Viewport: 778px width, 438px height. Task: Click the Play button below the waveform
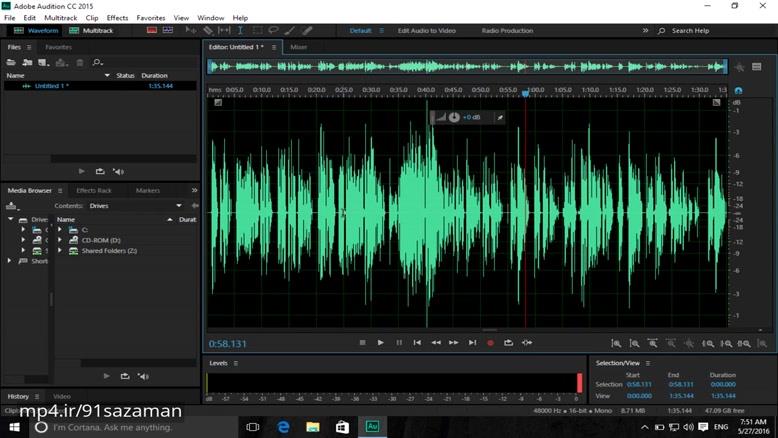click(380, 343)
